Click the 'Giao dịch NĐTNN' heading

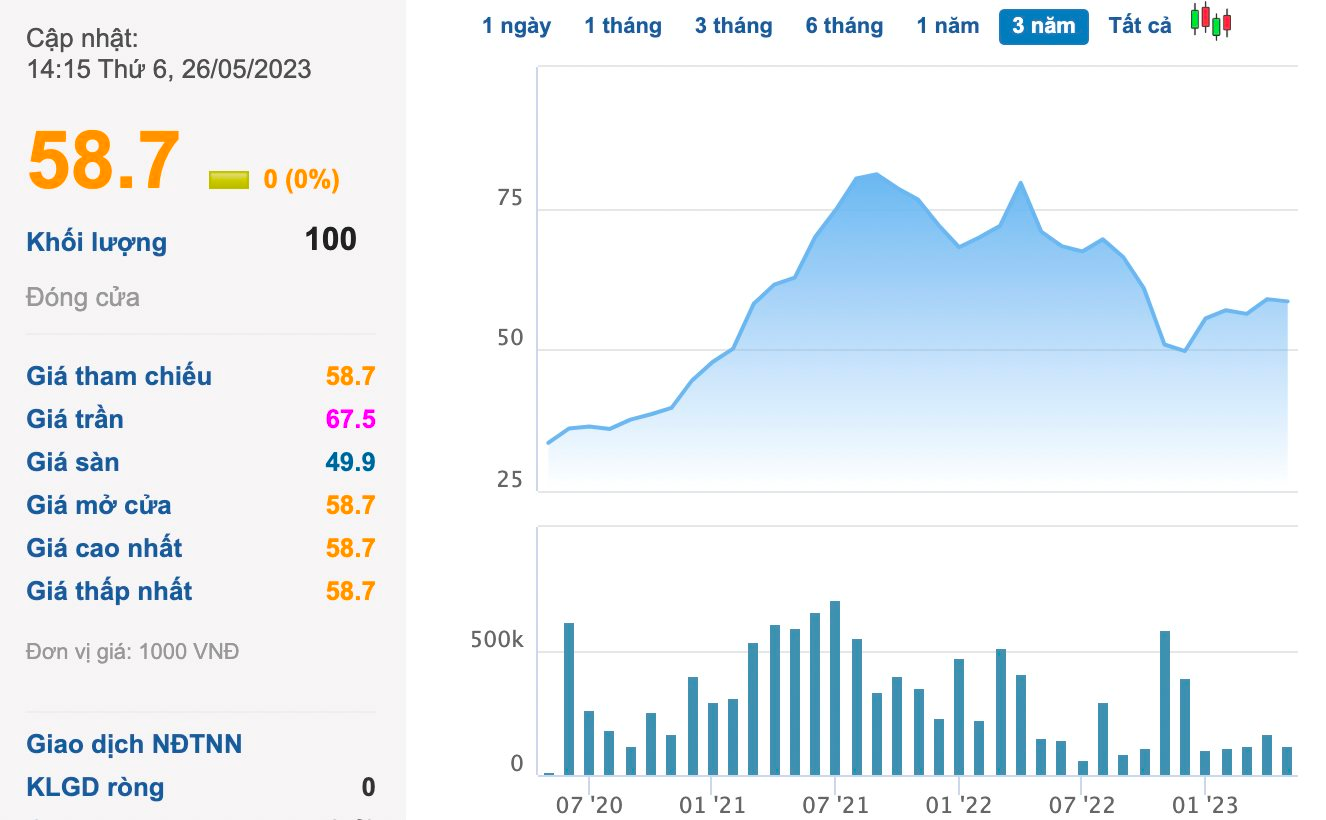click(x=134, y=744)
